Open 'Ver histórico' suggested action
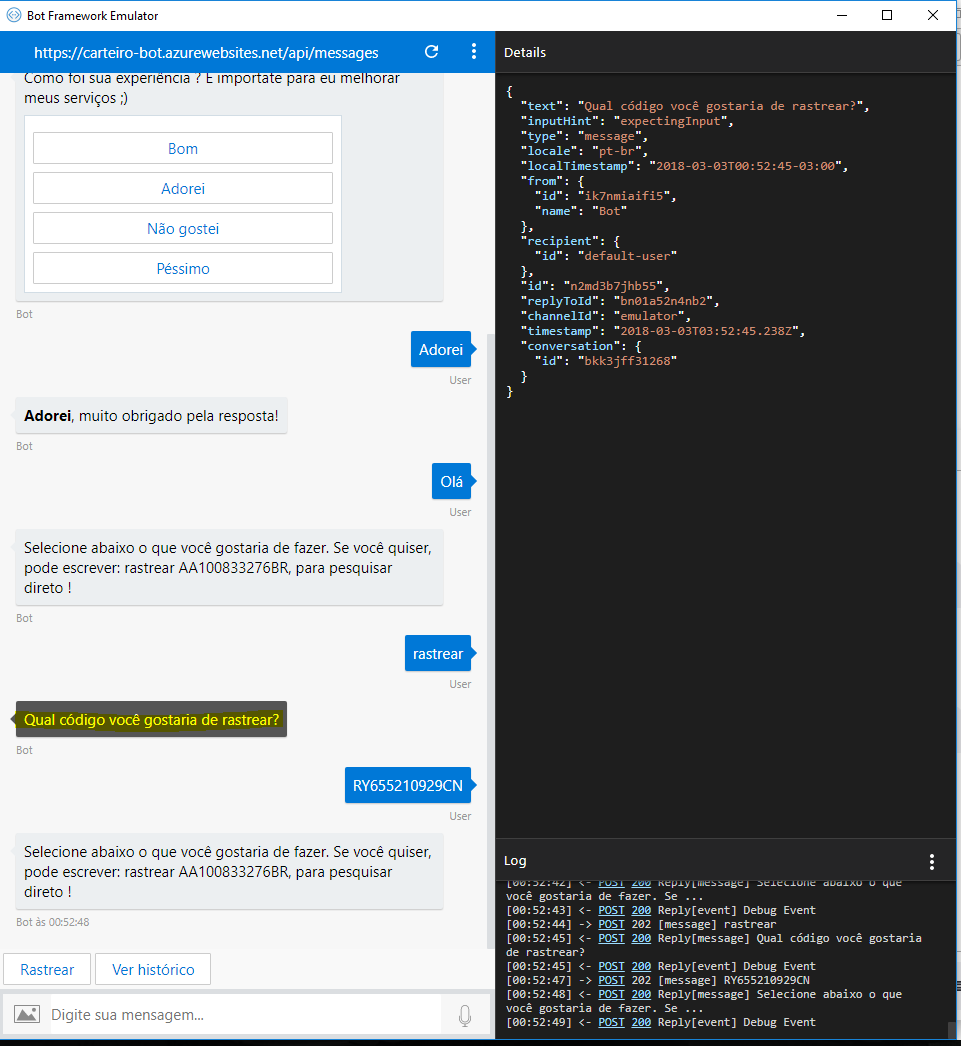961x1046 pixels. pos(152,969)
